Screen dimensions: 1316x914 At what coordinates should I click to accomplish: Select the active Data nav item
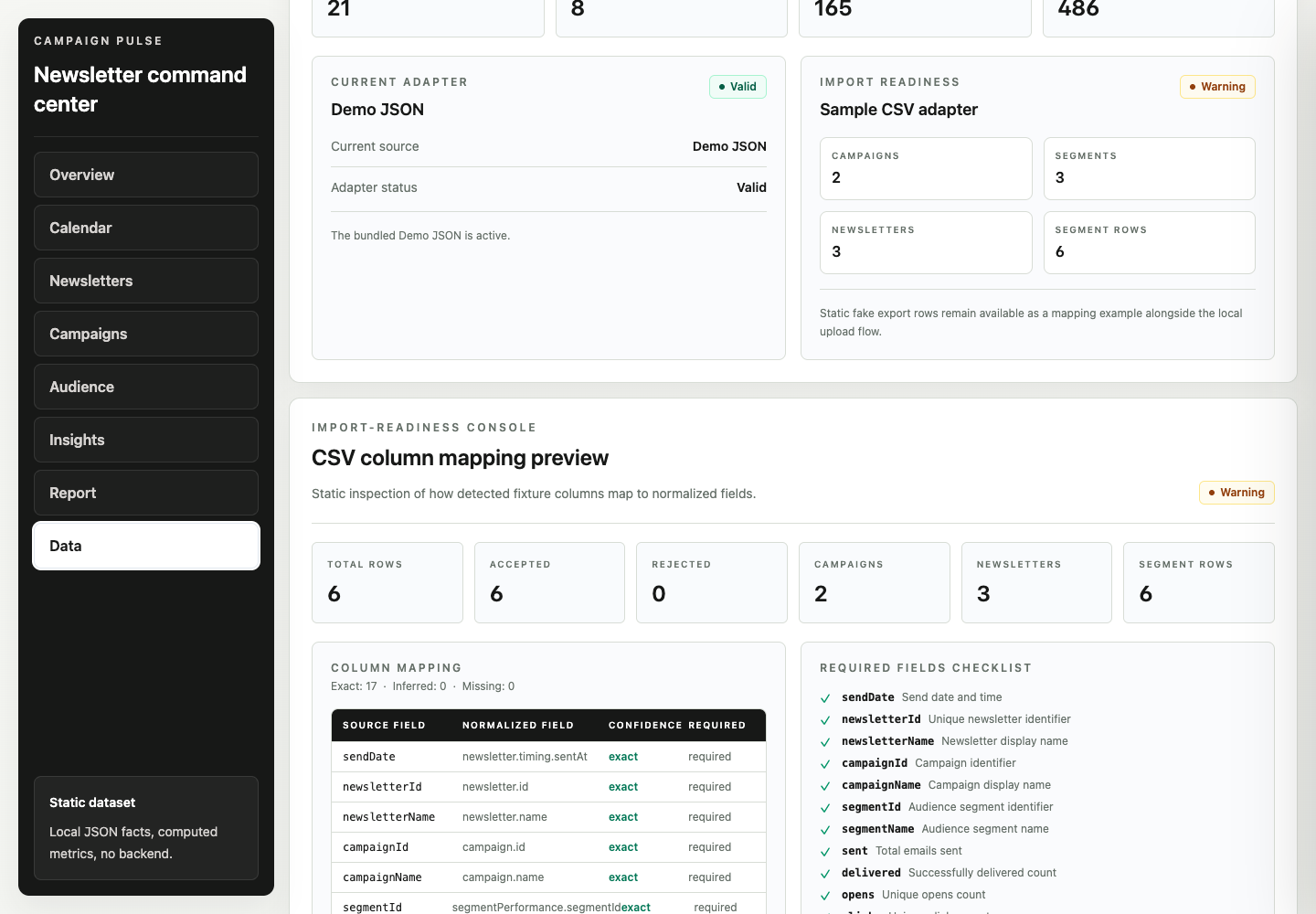[x=146, y=546]
